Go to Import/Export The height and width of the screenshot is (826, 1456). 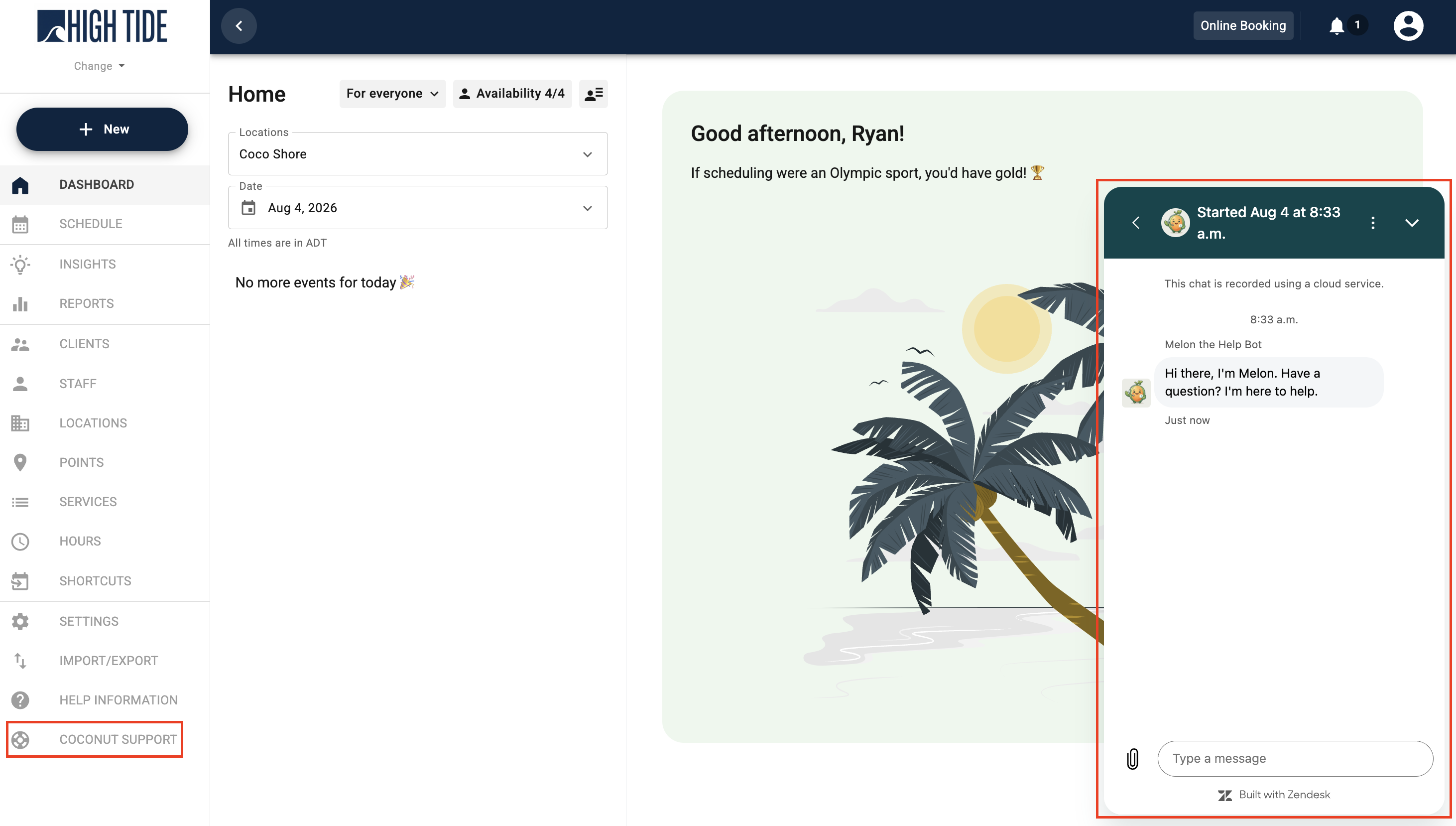point(105,660)
